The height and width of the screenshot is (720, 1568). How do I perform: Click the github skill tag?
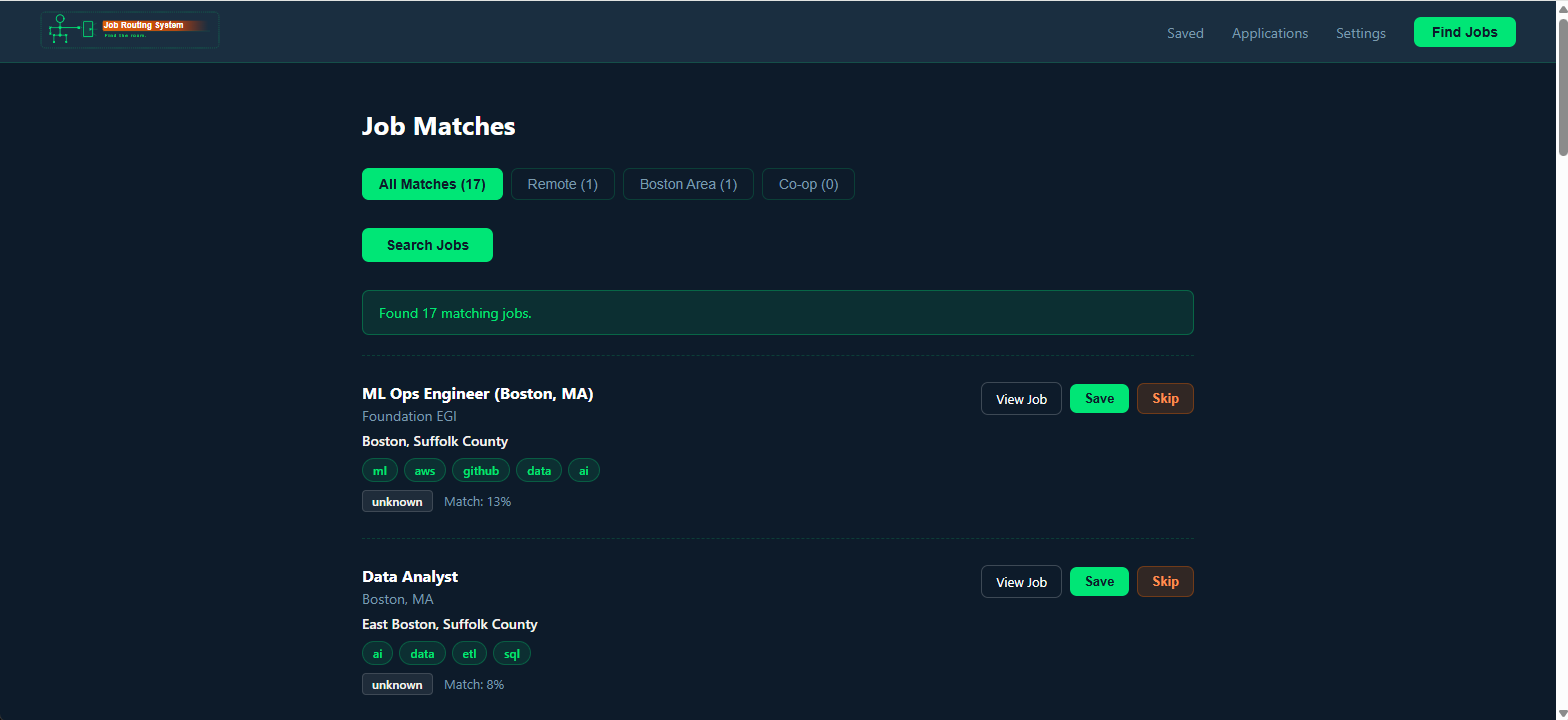481,471
